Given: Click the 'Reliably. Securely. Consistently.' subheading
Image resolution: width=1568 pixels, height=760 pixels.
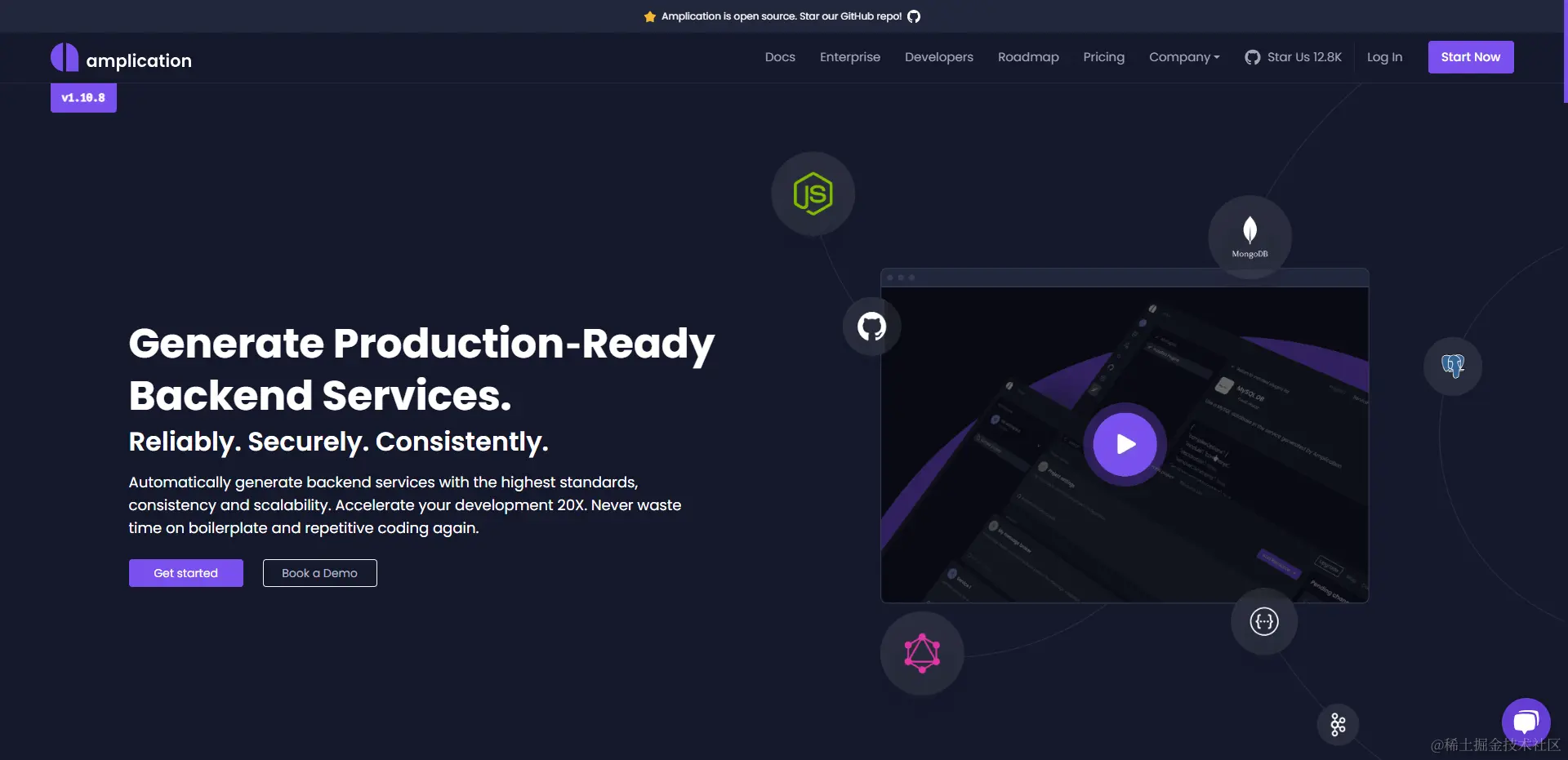Looking at the screenshot, I should point(339,442).
